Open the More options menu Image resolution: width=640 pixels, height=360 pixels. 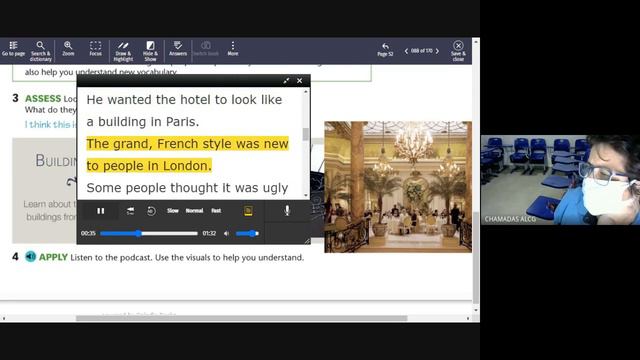(233, 49)
